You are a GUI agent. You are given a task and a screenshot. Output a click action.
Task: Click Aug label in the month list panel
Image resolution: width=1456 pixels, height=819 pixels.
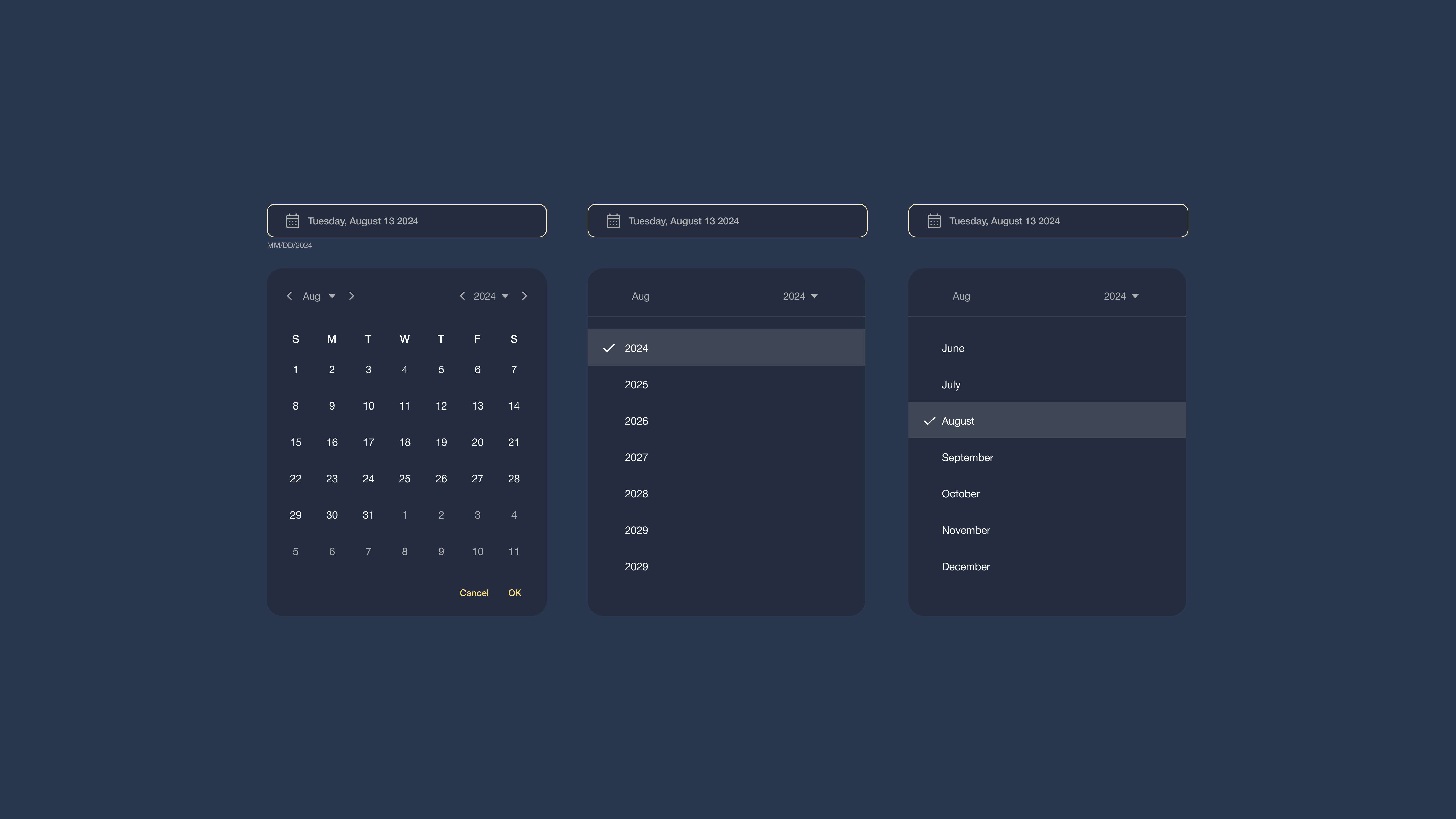point(961,296)
